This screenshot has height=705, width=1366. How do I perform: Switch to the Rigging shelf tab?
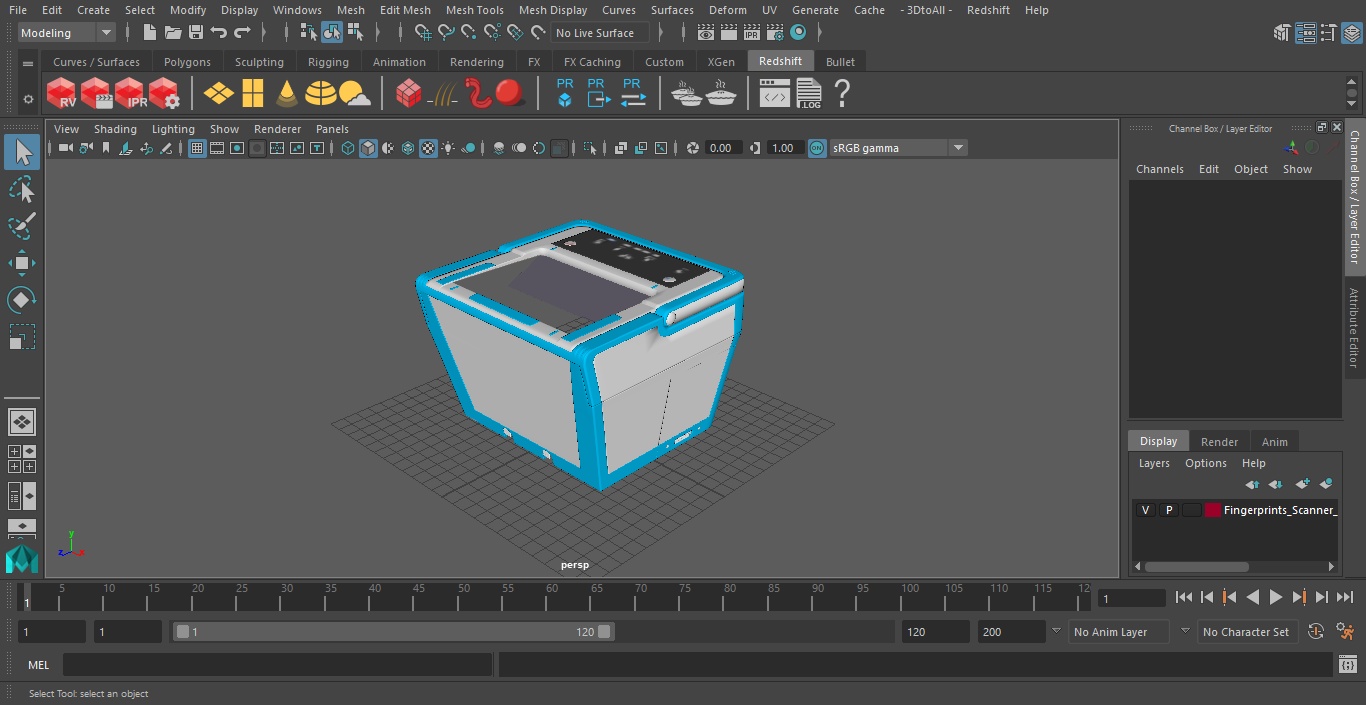tap(328, 62)
